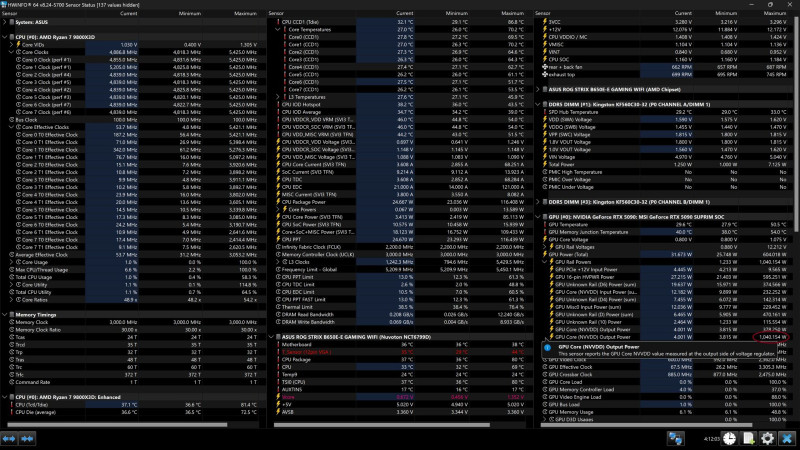Click the CPU Package Power lightning icon
Image resolution: width=800 pixels, height=450 pixels.
tap(278, 202)
